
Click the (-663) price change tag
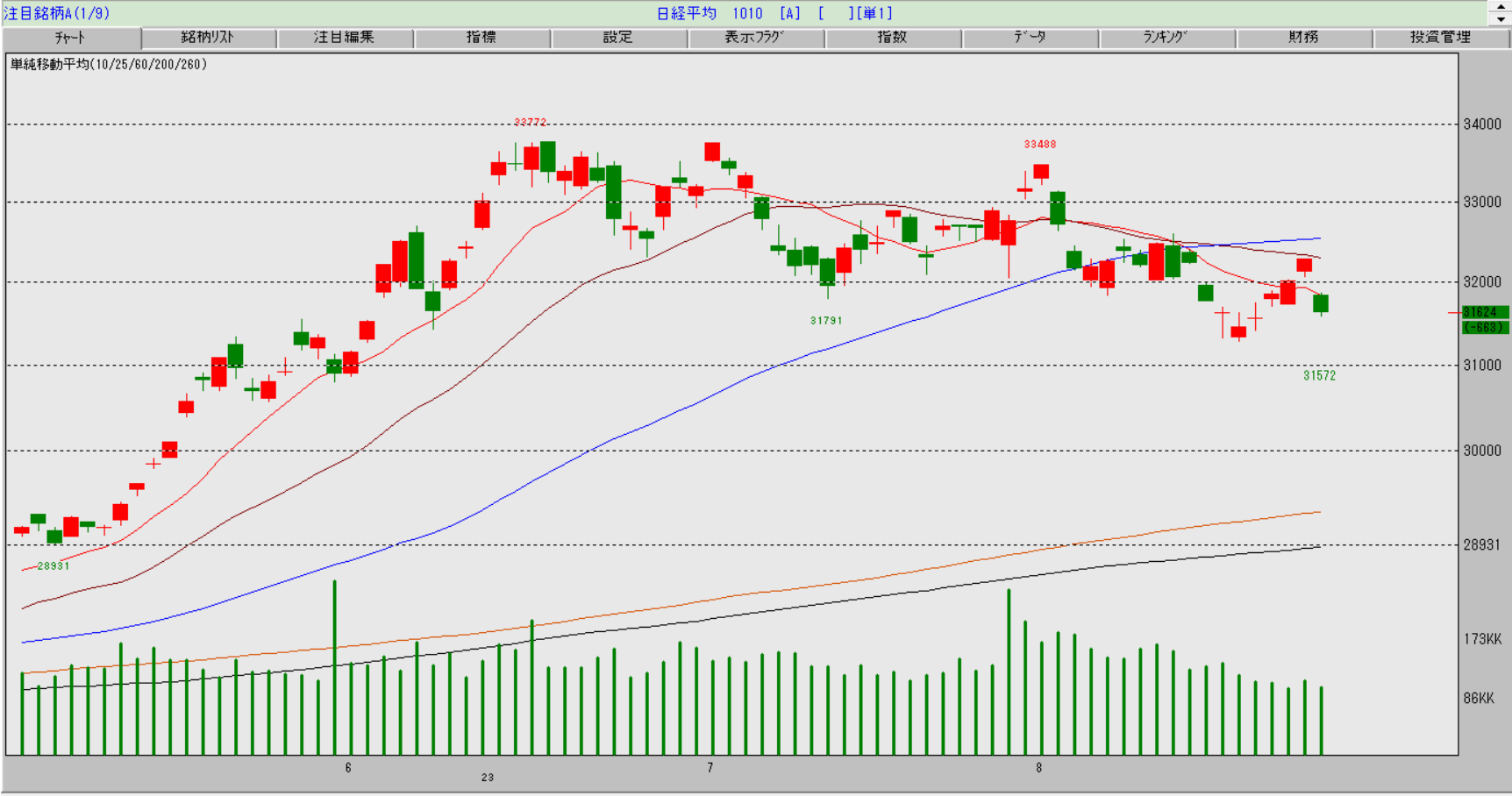pyautogui.click(x=1485, y=327)
